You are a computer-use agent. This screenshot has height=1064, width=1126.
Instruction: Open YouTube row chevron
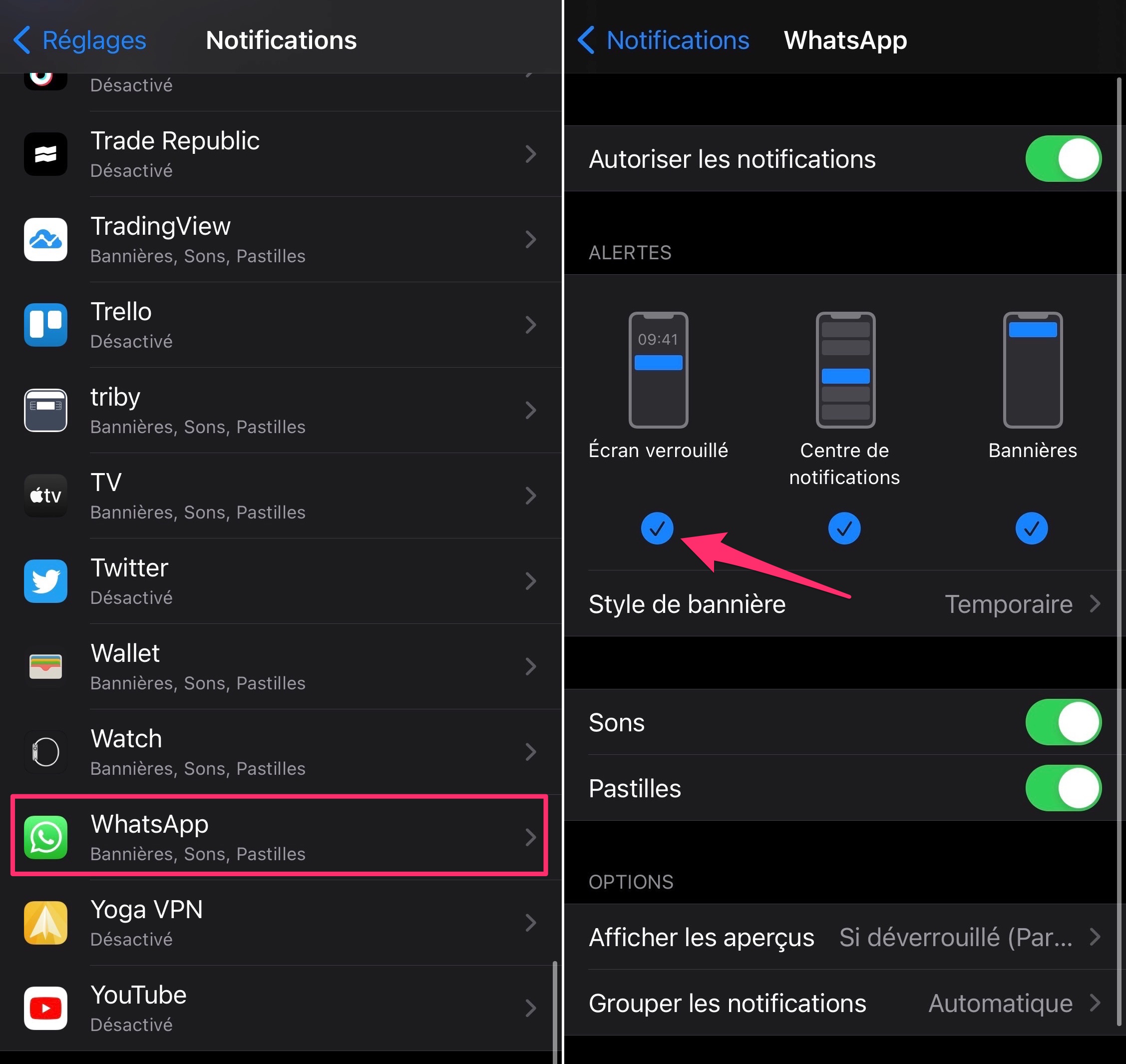coord(531,1009)
